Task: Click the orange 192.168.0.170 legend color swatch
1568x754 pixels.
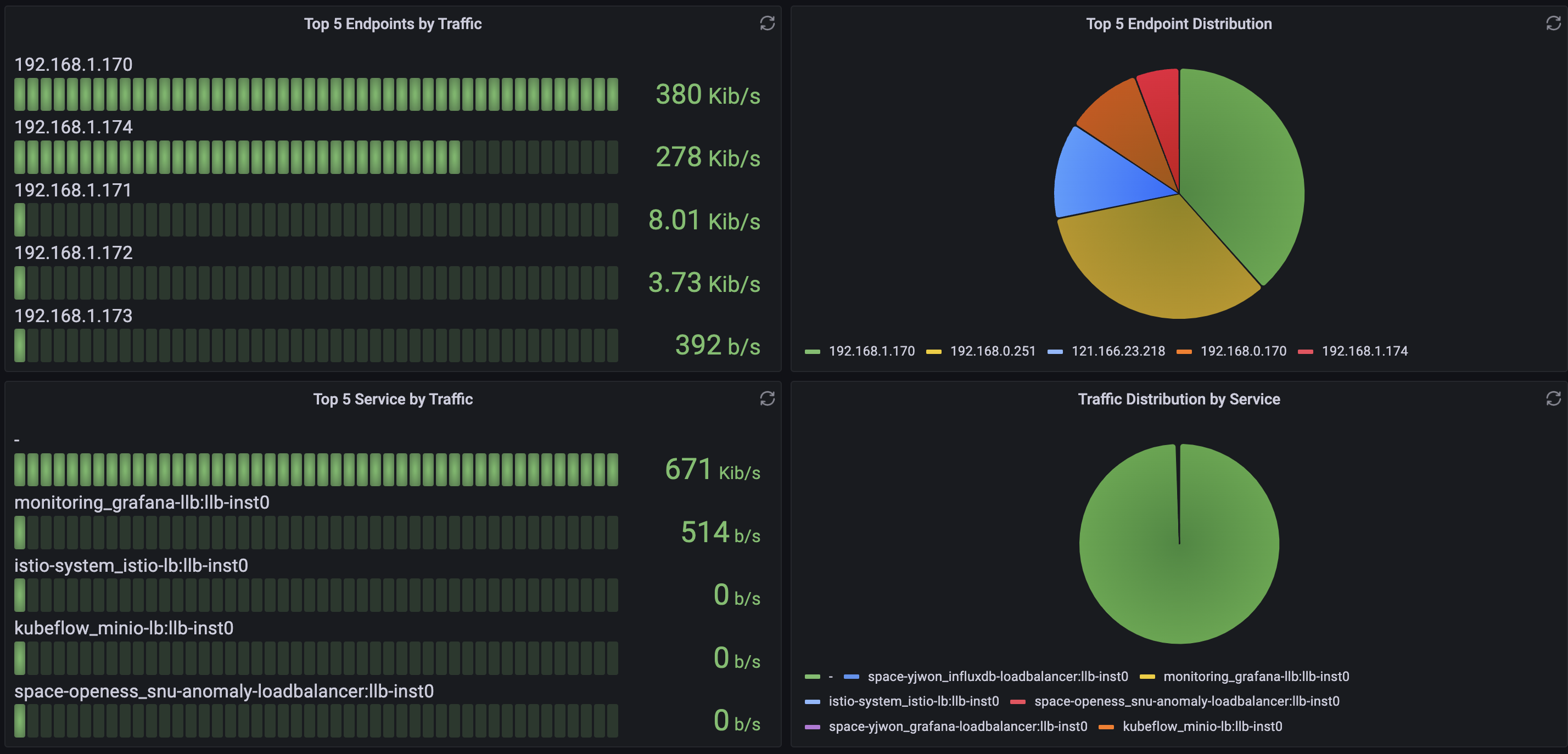Action: coord(1184,352)
